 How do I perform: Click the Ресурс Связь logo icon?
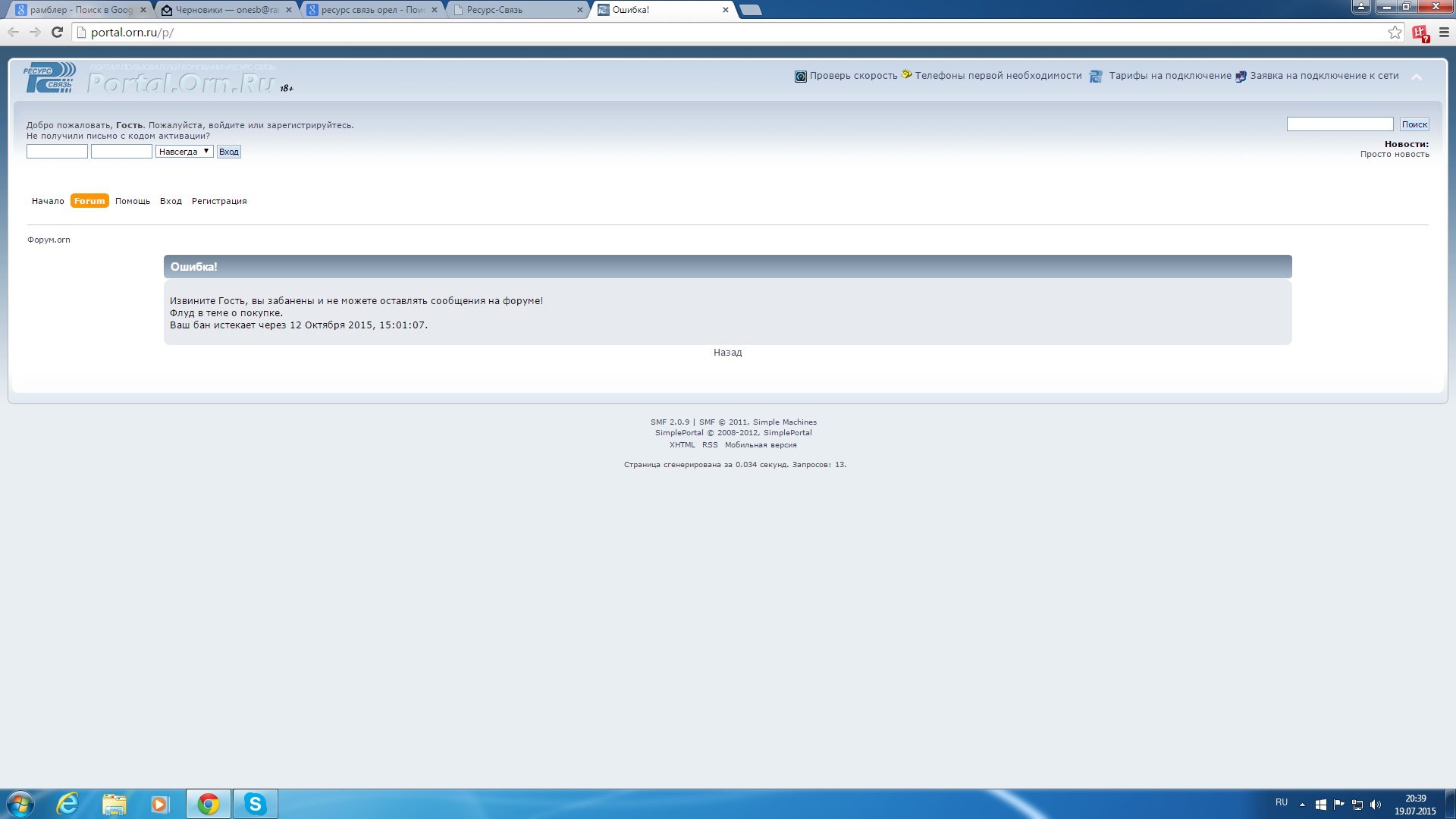49,78
